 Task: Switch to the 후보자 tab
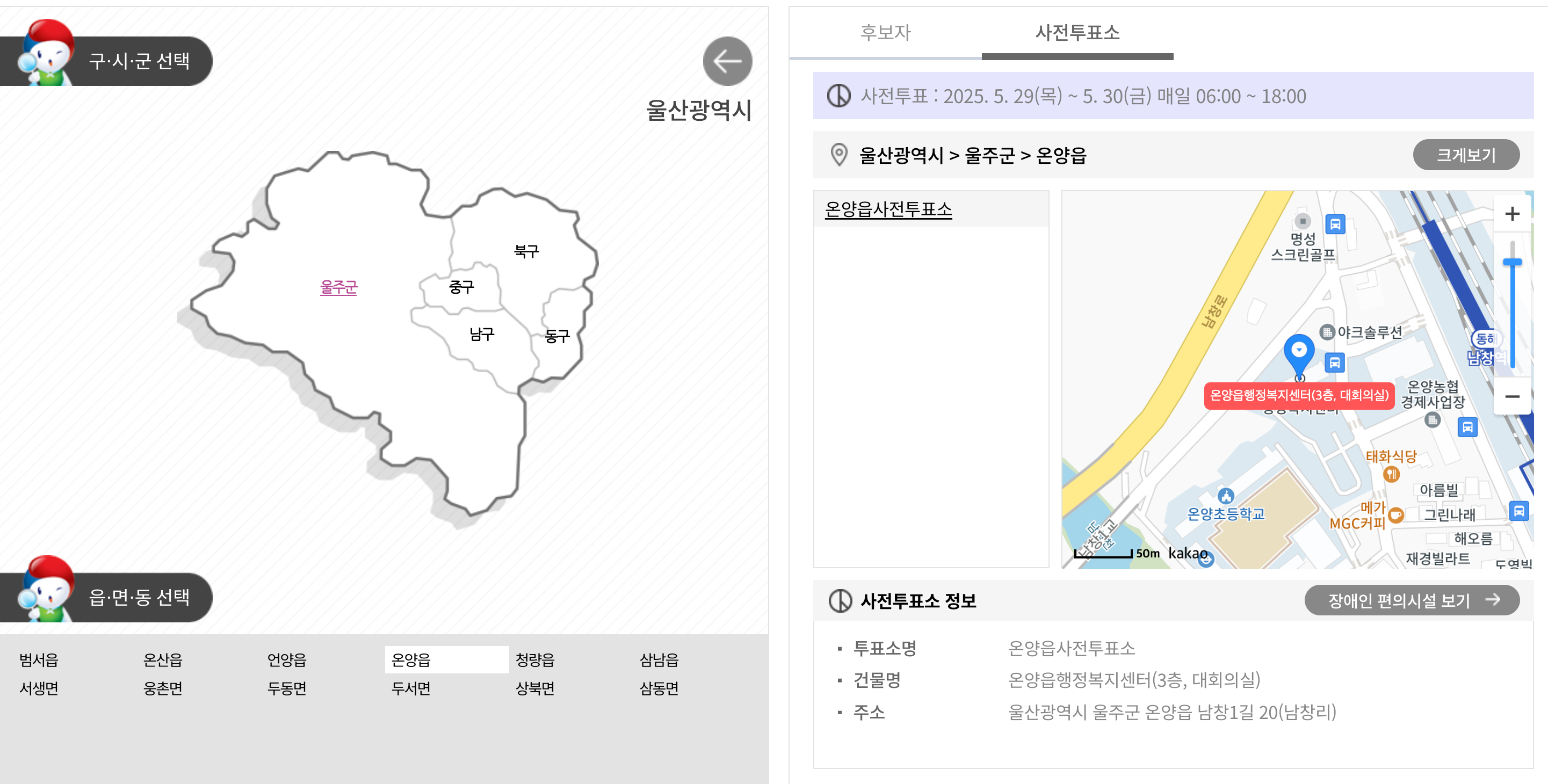[x=885, y=32]
